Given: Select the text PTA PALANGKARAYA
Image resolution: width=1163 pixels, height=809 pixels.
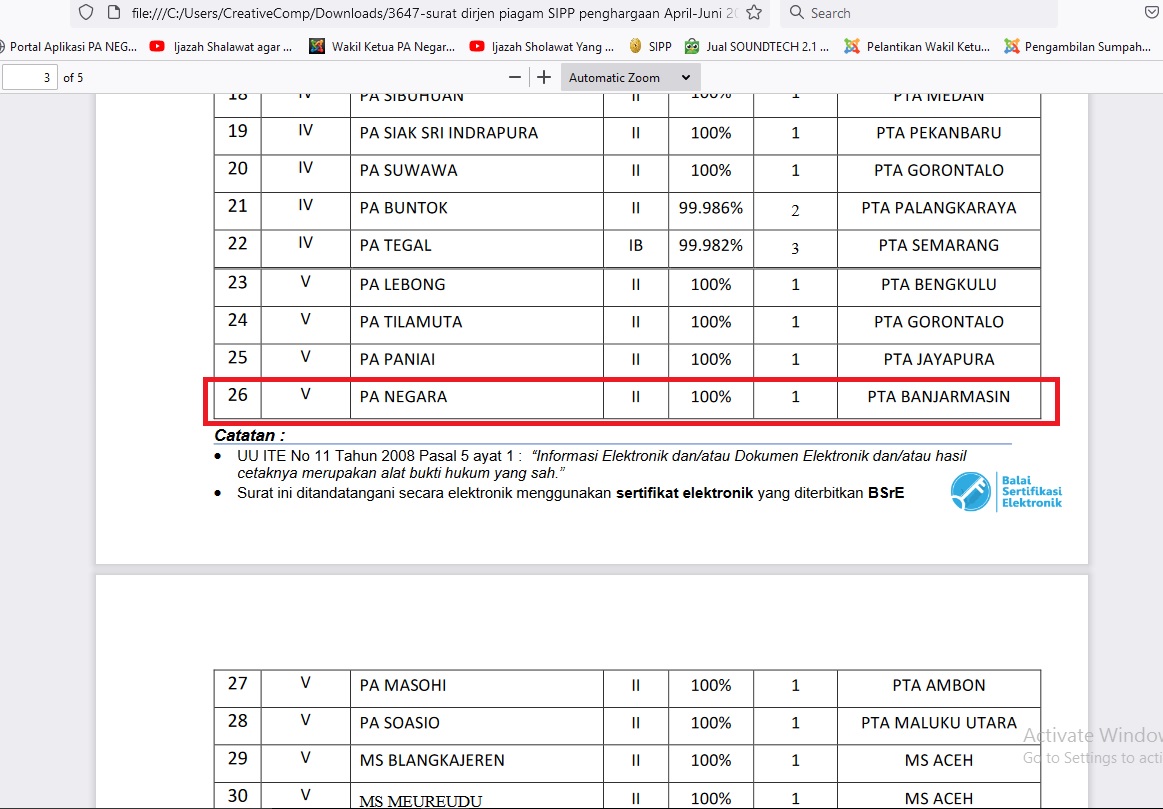Looking at the screenshot, I should (x=938, y=208).
